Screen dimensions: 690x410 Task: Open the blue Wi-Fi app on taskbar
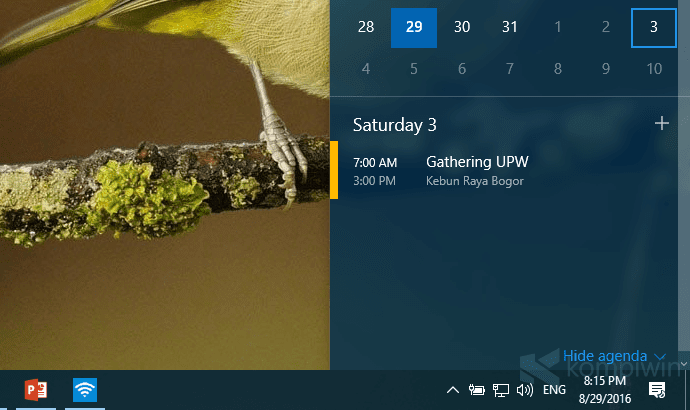(85, 390)
